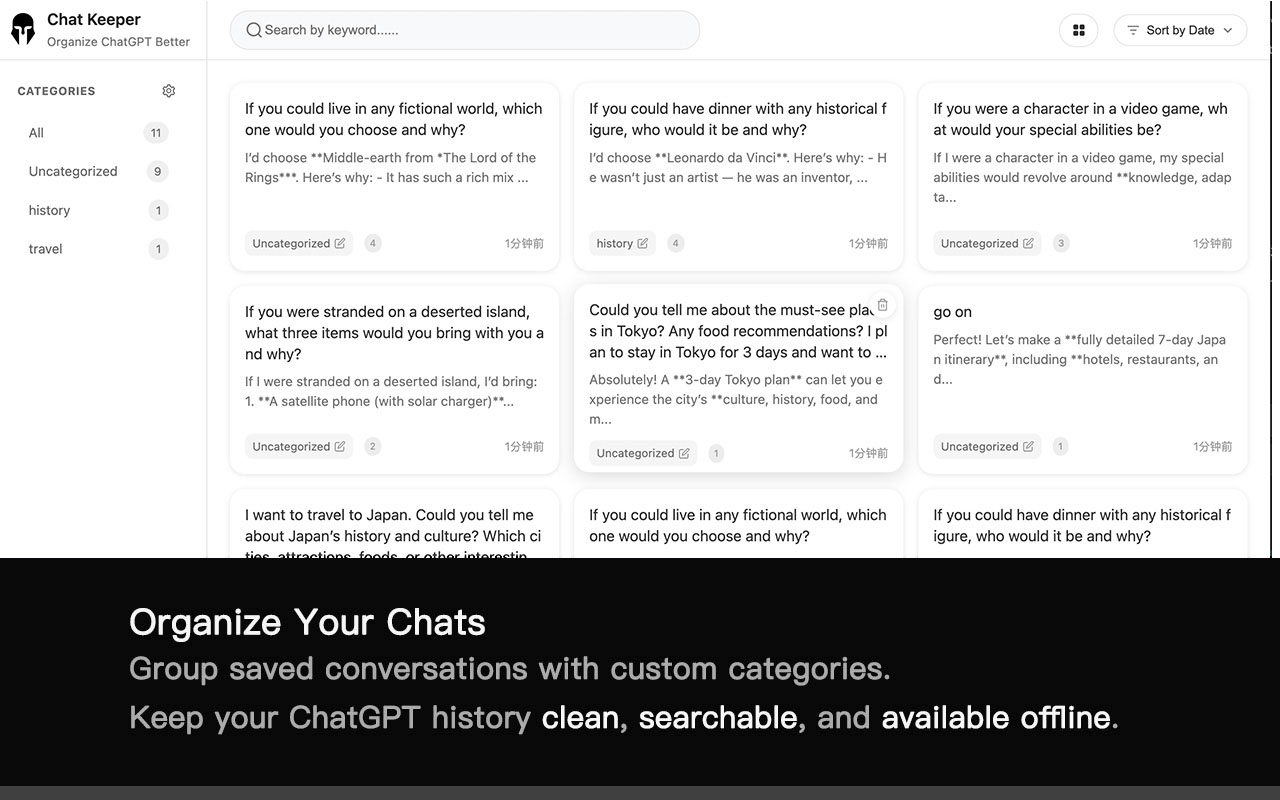1280x800 pixels.
Task: Click the Chat Keeper helmet logo icon
Action: coord(22,28)
